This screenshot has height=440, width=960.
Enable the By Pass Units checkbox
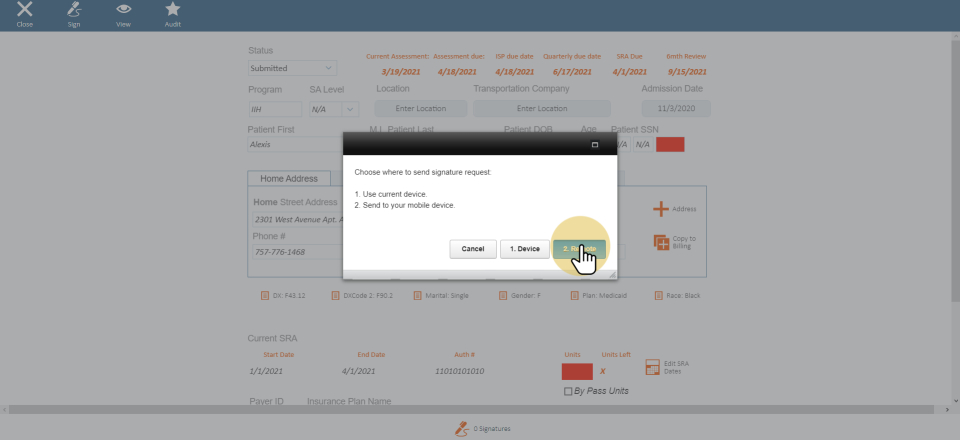click(x=569, y=391)
